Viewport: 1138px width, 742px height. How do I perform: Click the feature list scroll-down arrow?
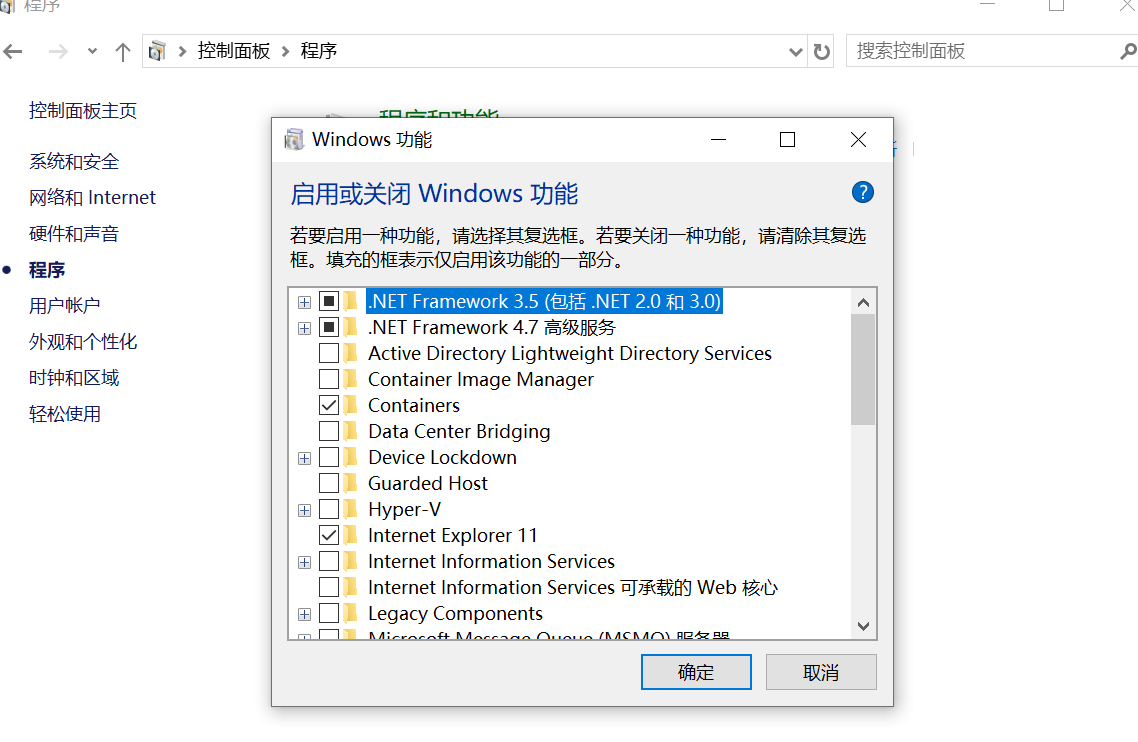[x=863, y=626]
